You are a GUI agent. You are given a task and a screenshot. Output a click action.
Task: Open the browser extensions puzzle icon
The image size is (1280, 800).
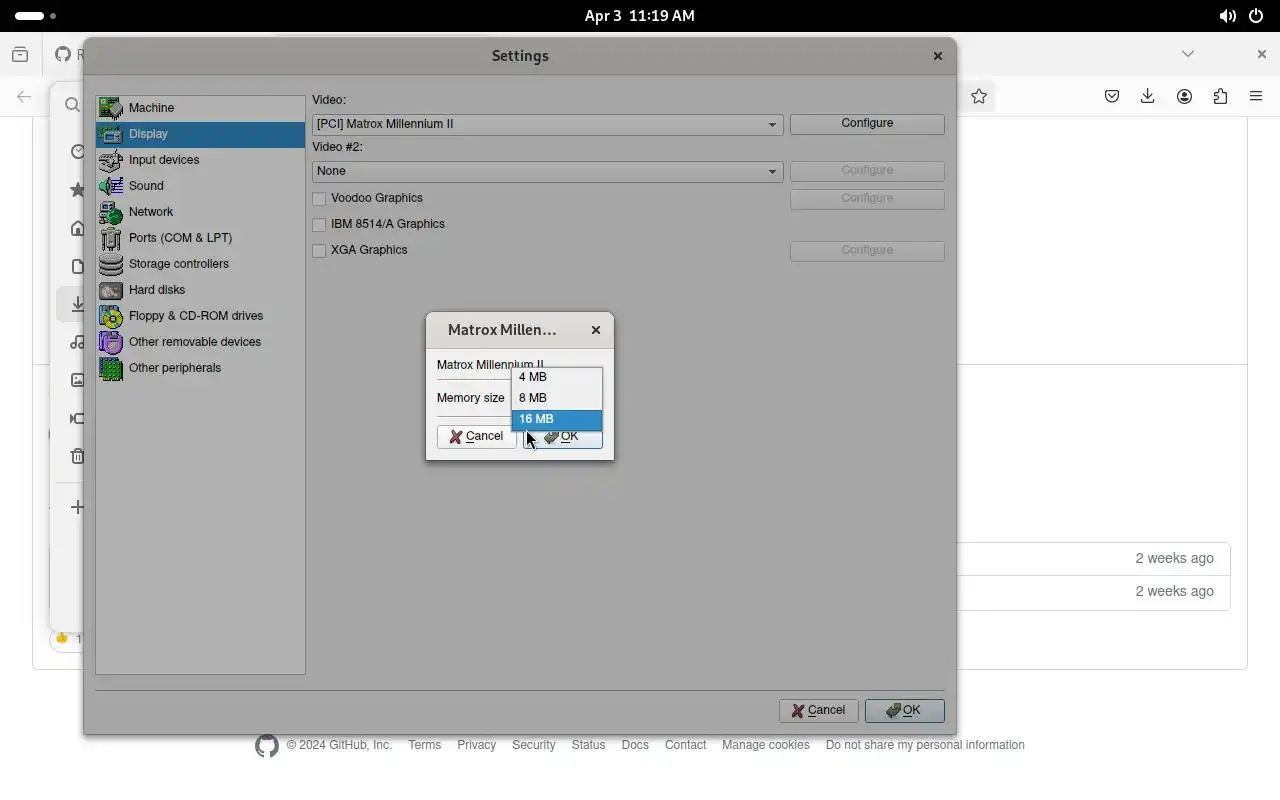point(1220,96)
